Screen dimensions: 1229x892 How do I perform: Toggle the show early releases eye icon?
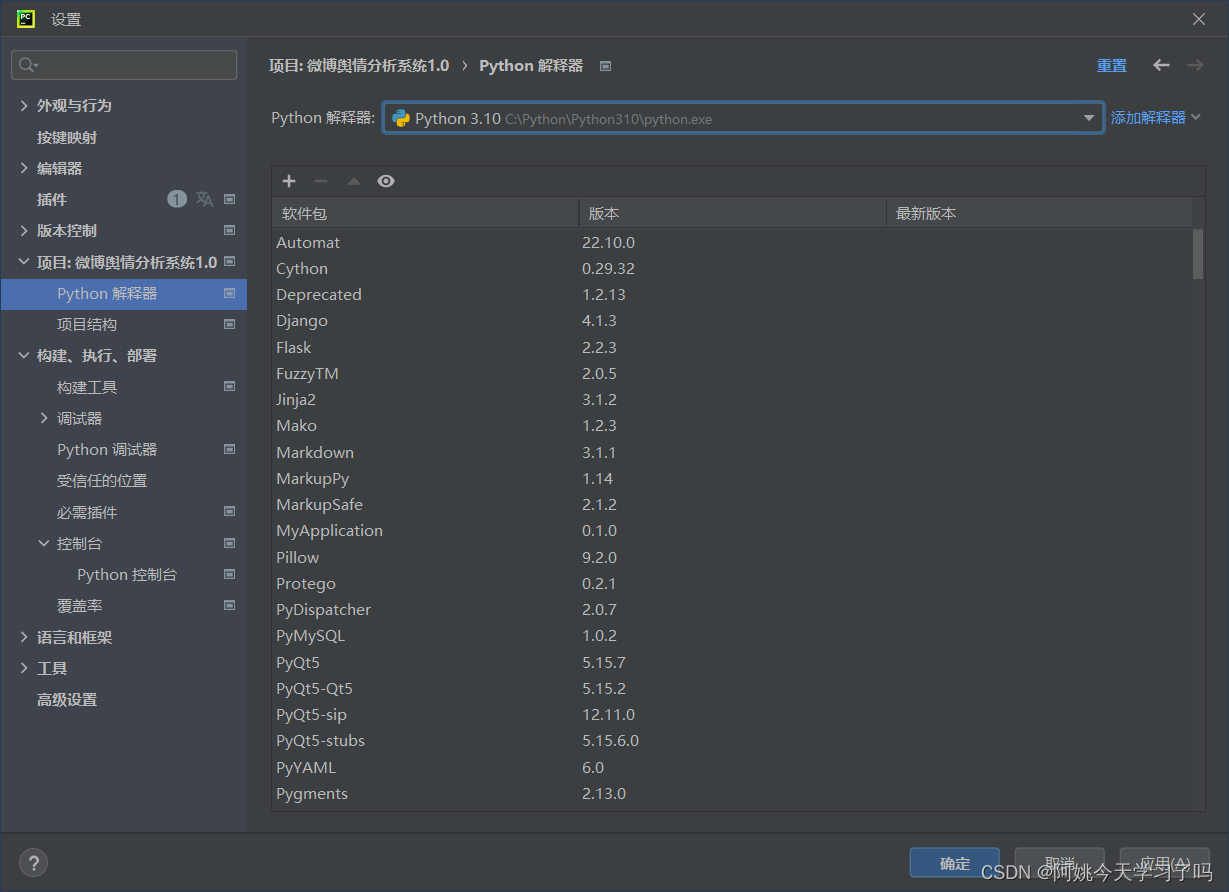pos(386,181)
